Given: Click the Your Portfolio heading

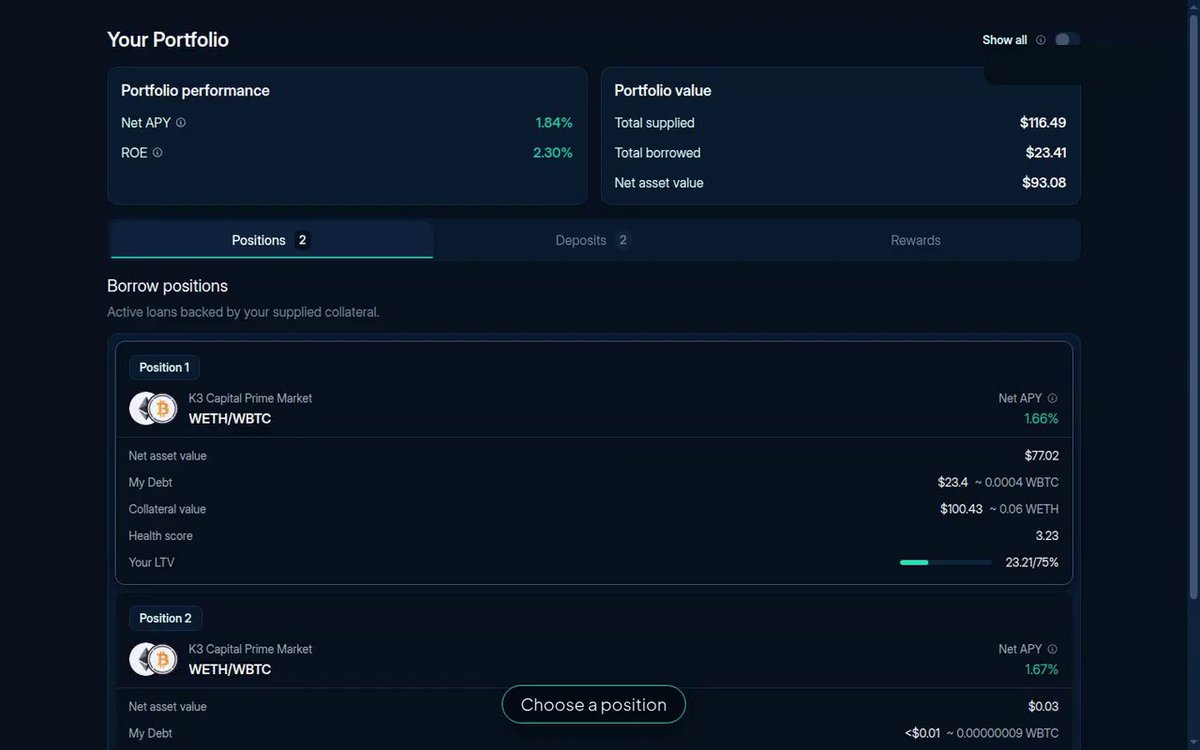Looking at the screenshot, I should pos(168,40).
